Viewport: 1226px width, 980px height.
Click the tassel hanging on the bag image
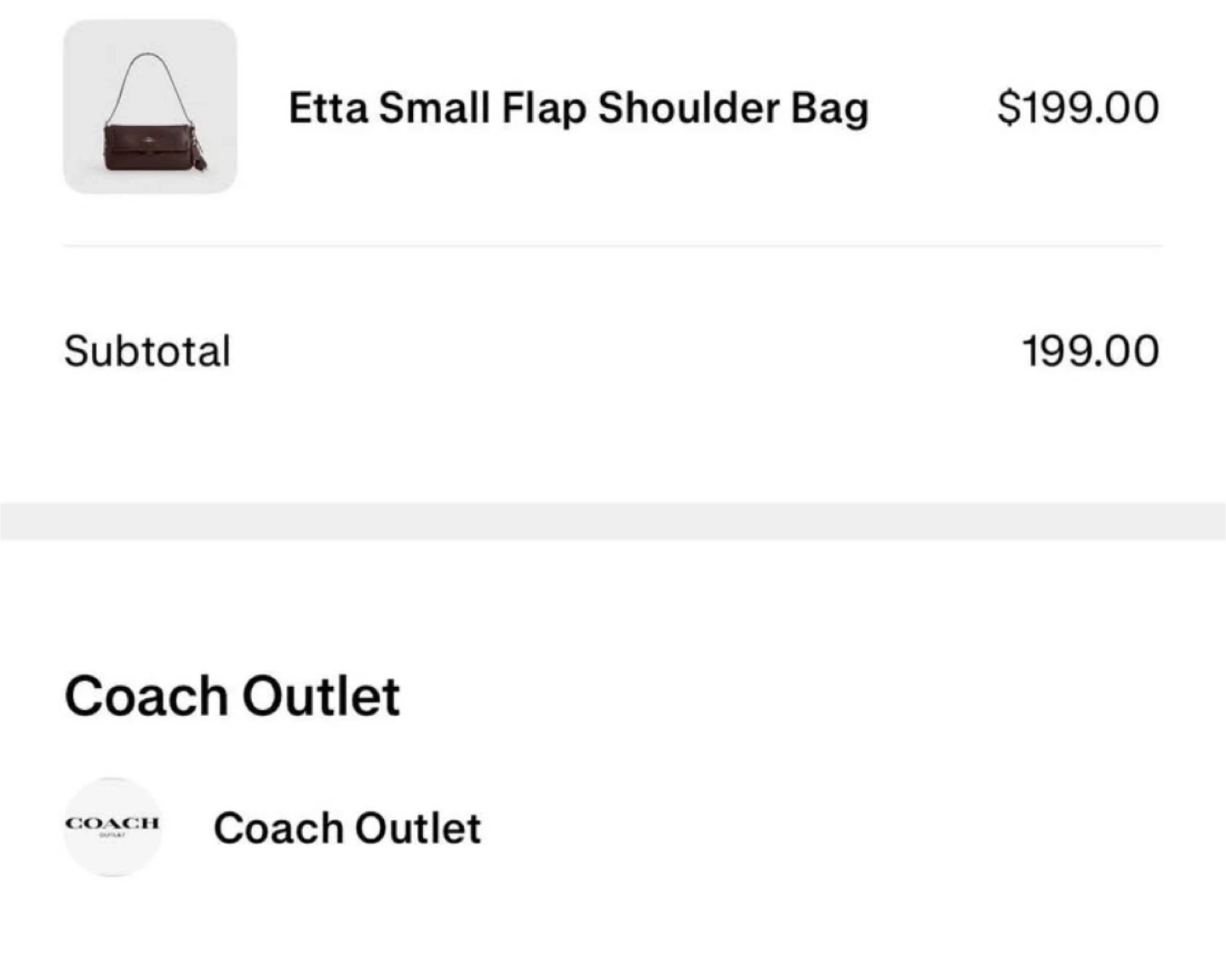coord(202,155)
